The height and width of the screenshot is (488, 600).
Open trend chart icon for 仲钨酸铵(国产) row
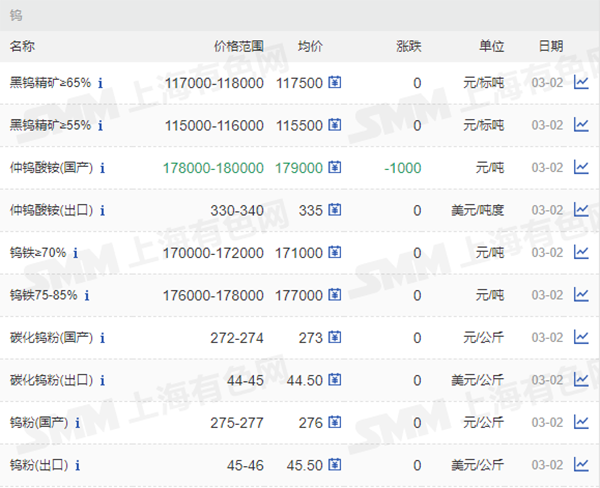click(x=581, y=168)
